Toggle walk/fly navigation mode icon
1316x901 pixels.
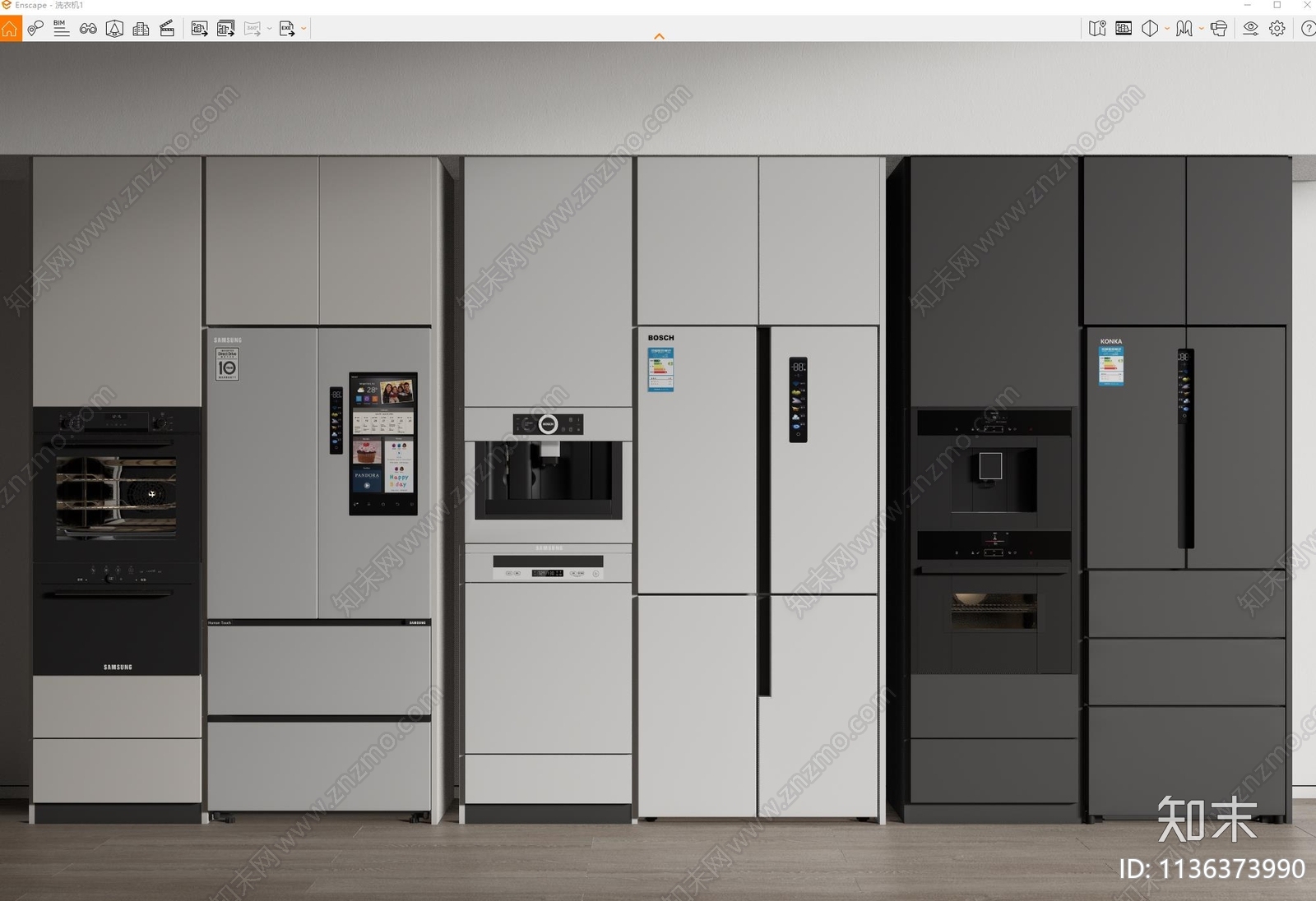pyautogui.click(x=1184, y=29)
